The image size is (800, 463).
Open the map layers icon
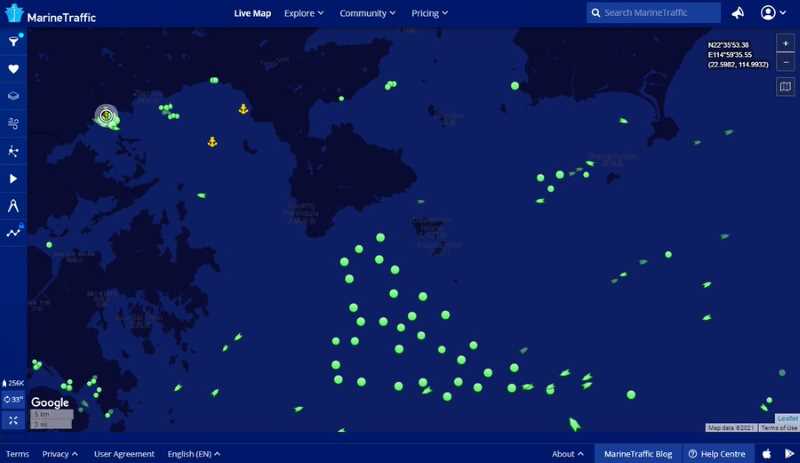point(13,97)
